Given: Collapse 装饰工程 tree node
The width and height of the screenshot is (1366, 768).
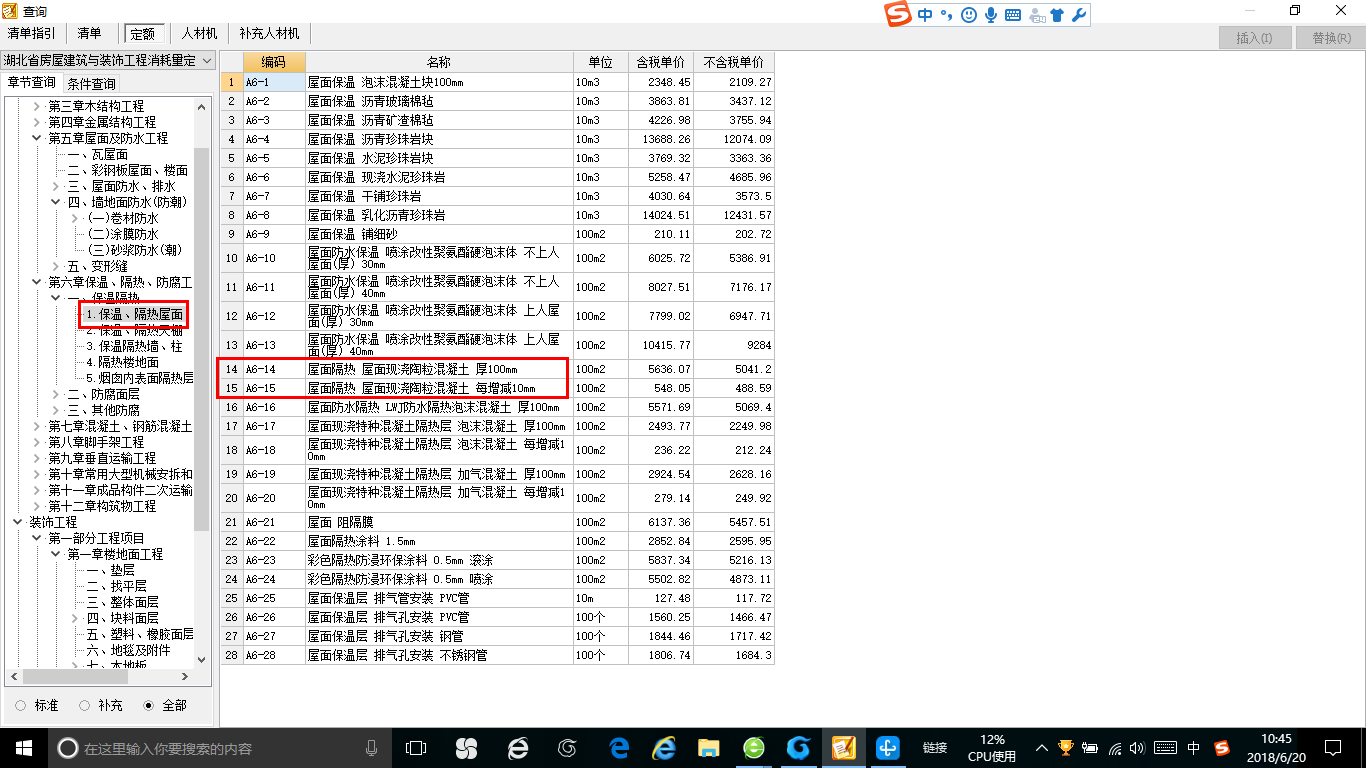Looking at the screenshot, I should tap(18, 522).
